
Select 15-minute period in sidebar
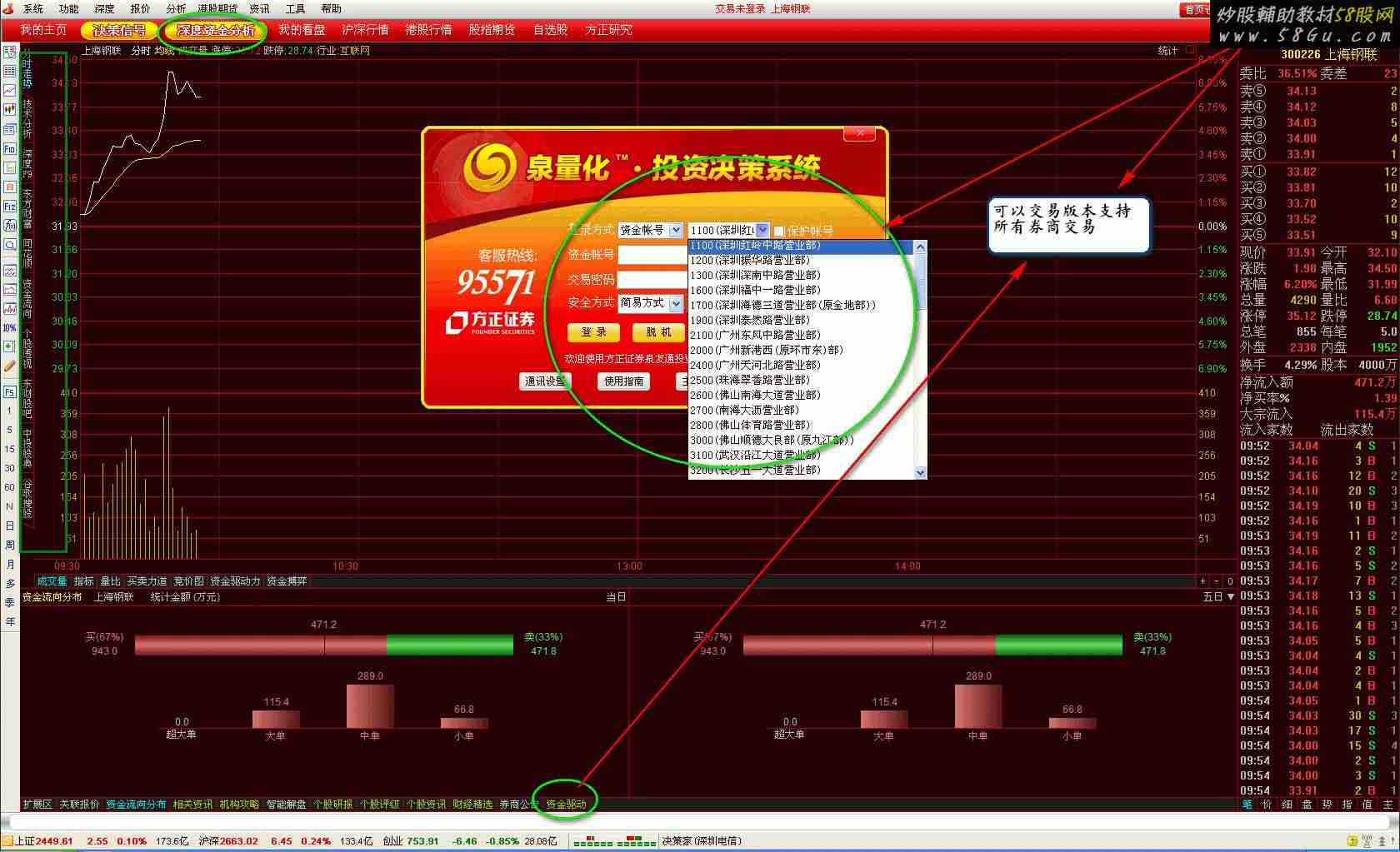point(9,449)
